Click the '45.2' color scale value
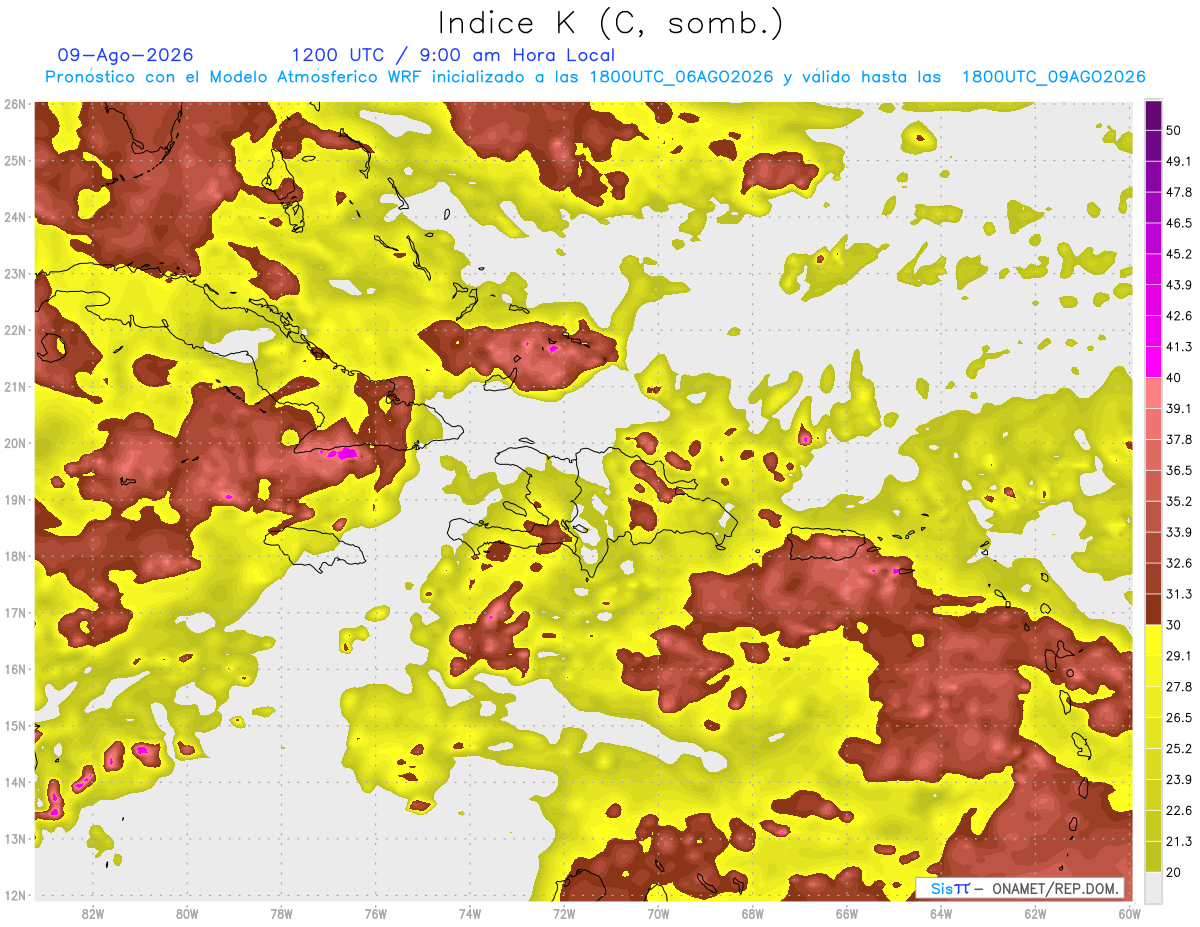 tap(1178, 254)
